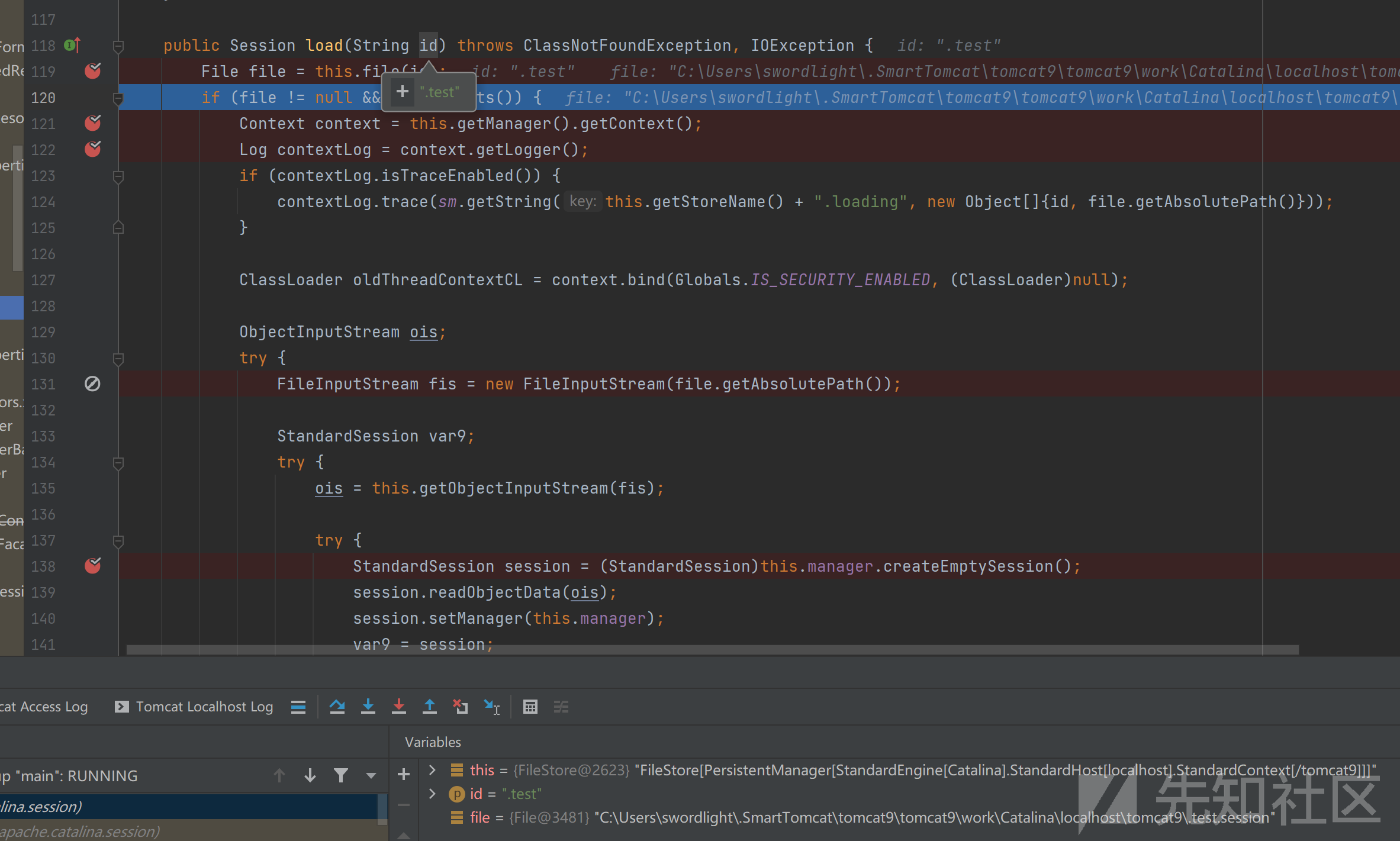
Task: Select the id = ".test" variable row
Action: [909, 794]
